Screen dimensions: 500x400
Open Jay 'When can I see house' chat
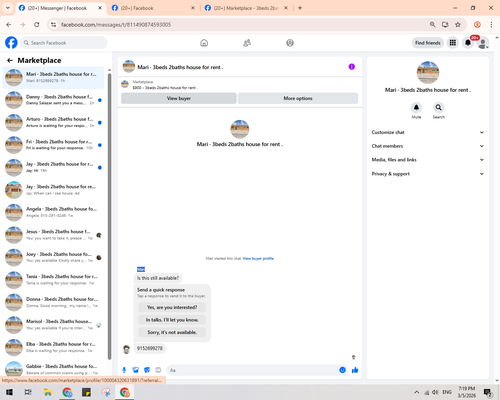click(x=53, y=190)
